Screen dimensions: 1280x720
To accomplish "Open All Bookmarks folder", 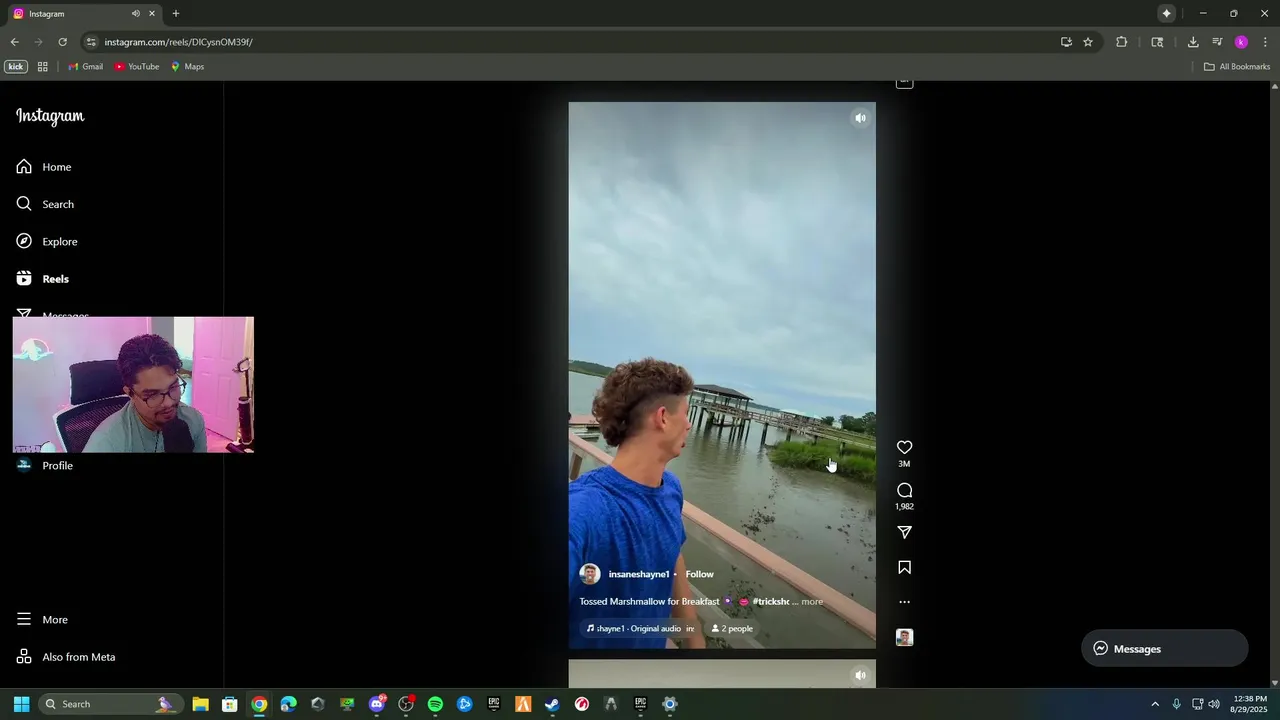I will tap(1237, 67).
